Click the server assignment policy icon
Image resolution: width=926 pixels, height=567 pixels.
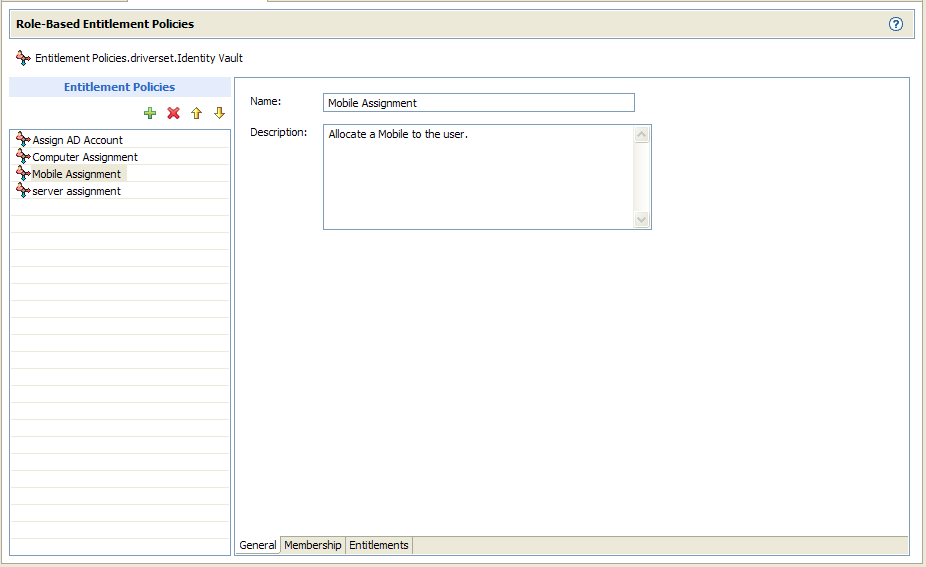point(23,191)
